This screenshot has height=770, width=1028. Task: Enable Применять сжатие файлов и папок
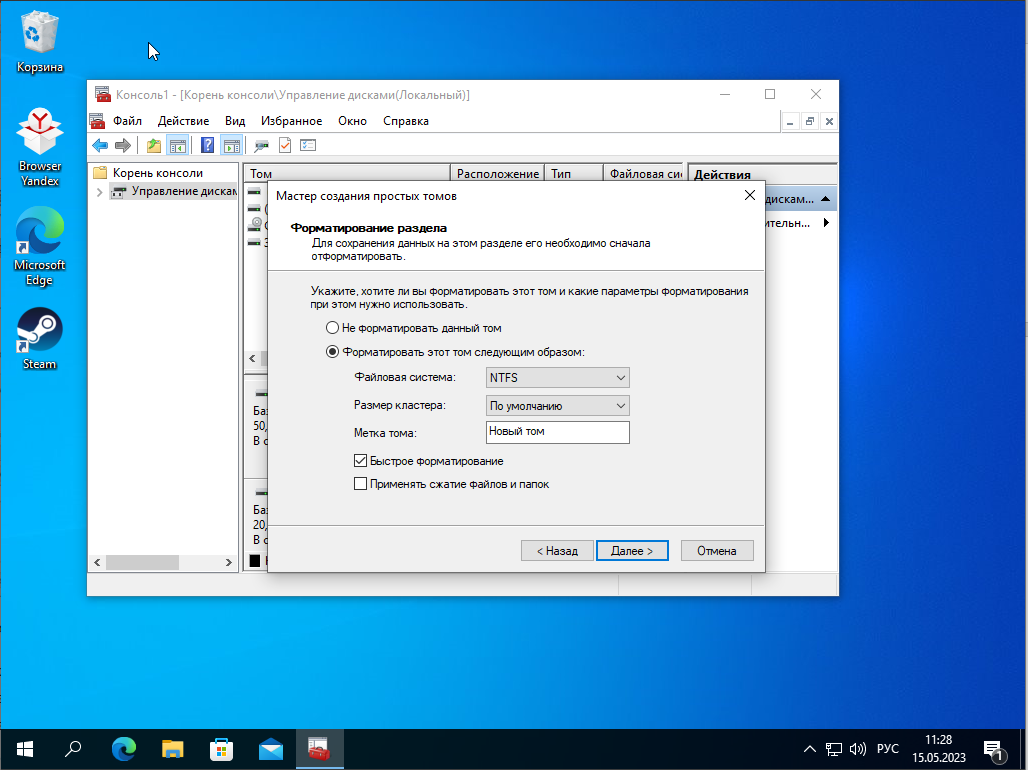pos(360,483)
